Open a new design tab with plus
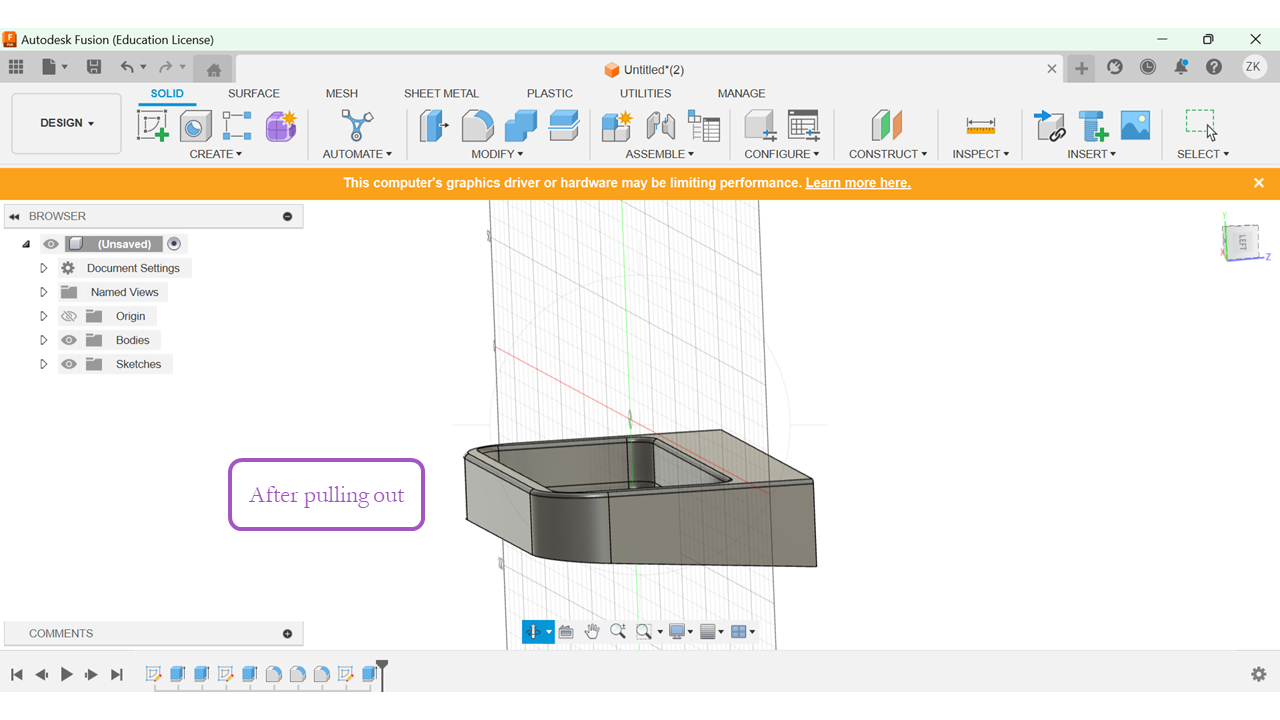1280x720 pixels. click(1081, 68)
